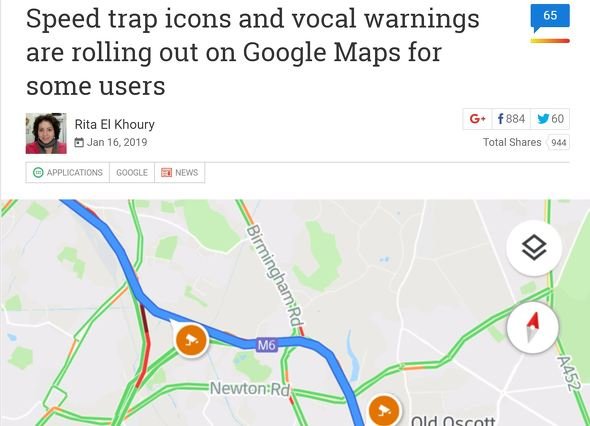This screenshot has width=590, height=426.
Task: Select speed camera icon near M6
Action: [x=192, y=340]
